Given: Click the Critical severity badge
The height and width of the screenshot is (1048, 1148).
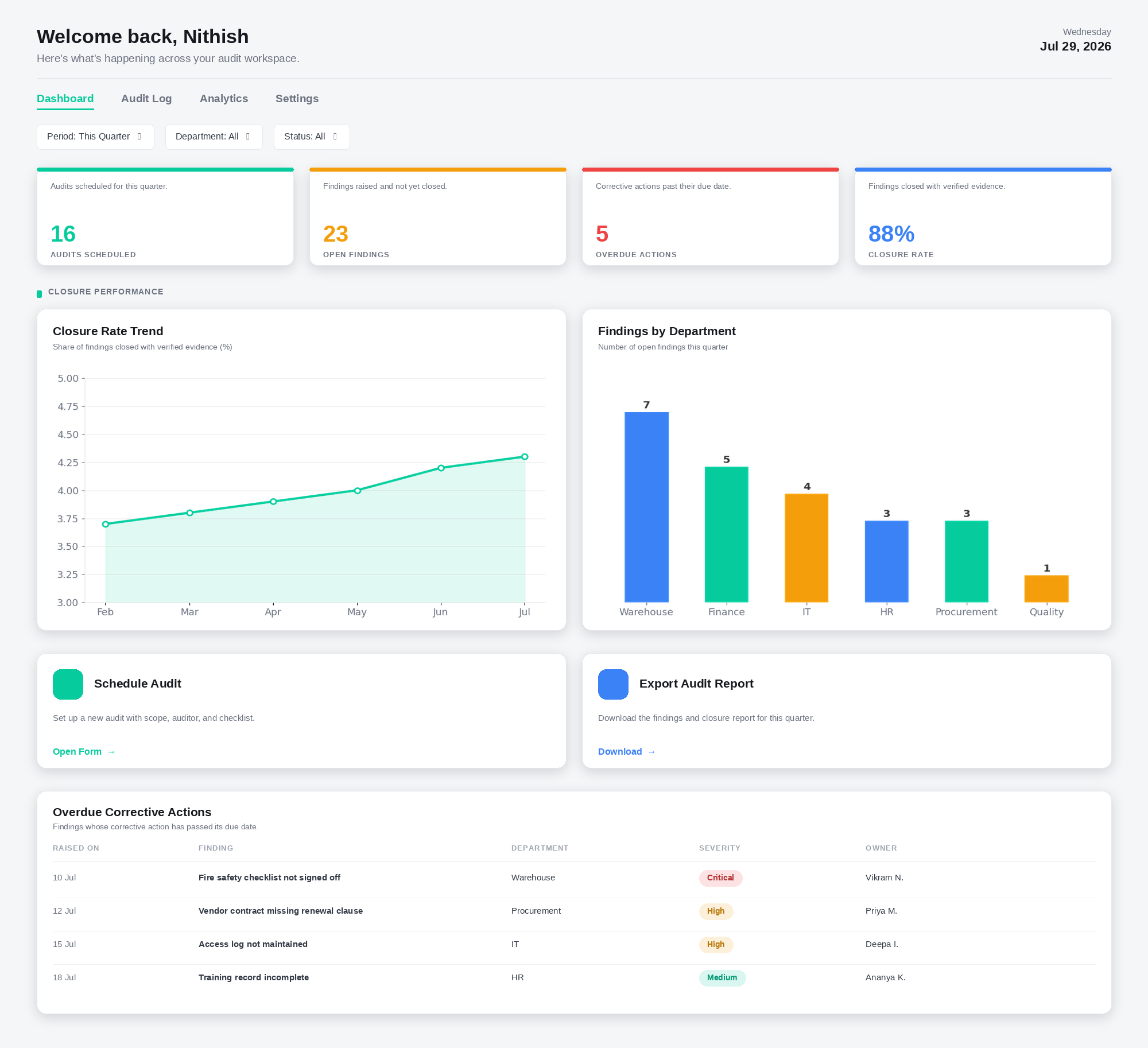Looking at the screenshot, I should [720, 878].
